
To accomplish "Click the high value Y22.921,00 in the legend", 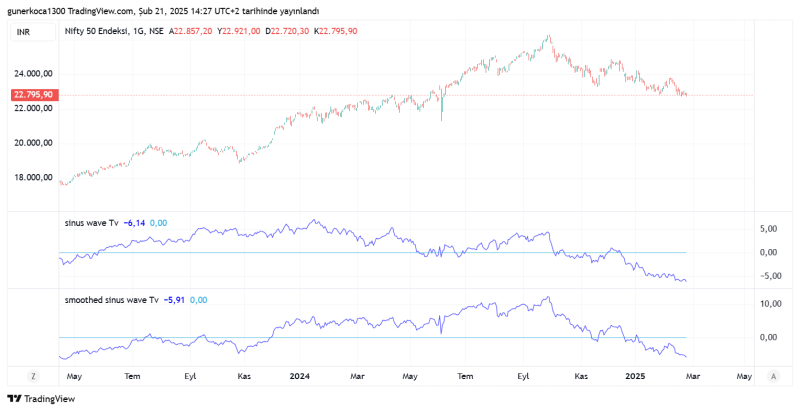I will tap(239, 32).
